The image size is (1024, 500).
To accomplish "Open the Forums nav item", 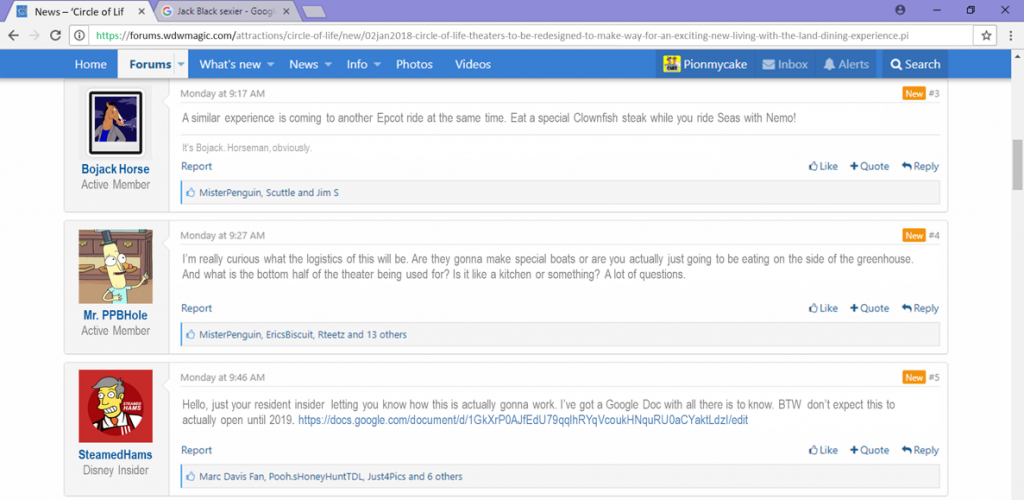I will click(150, 64).
